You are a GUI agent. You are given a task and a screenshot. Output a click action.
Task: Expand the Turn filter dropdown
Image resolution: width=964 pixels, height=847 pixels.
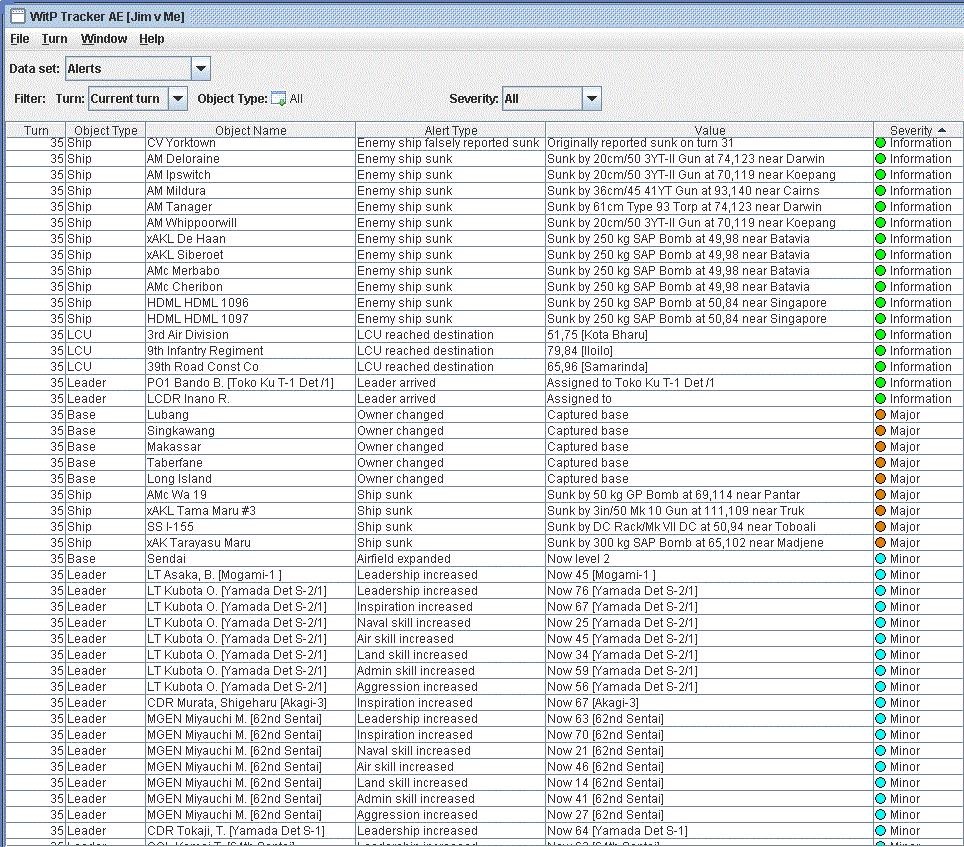(x=177, y=99)
